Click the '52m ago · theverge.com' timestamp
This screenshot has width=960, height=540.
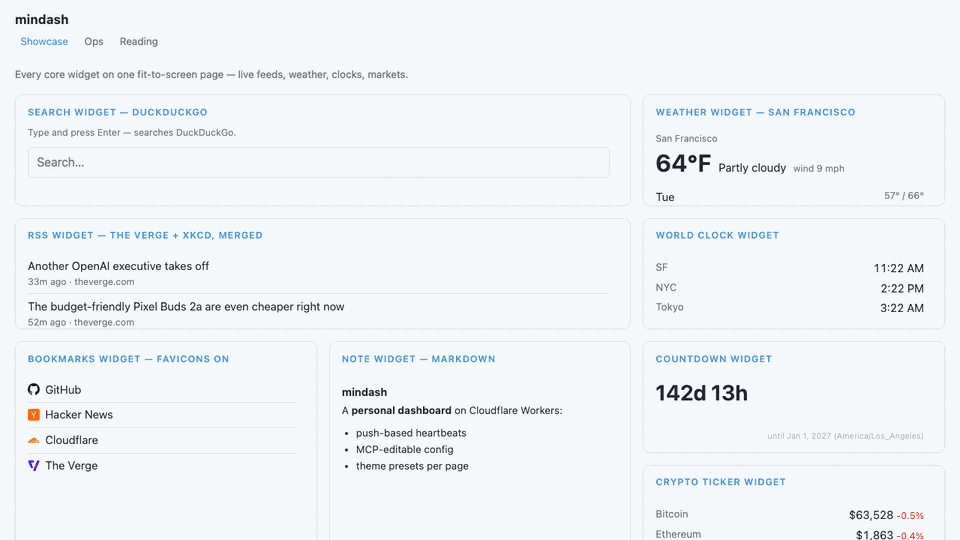pyautogui.click(x=81, y=322)
